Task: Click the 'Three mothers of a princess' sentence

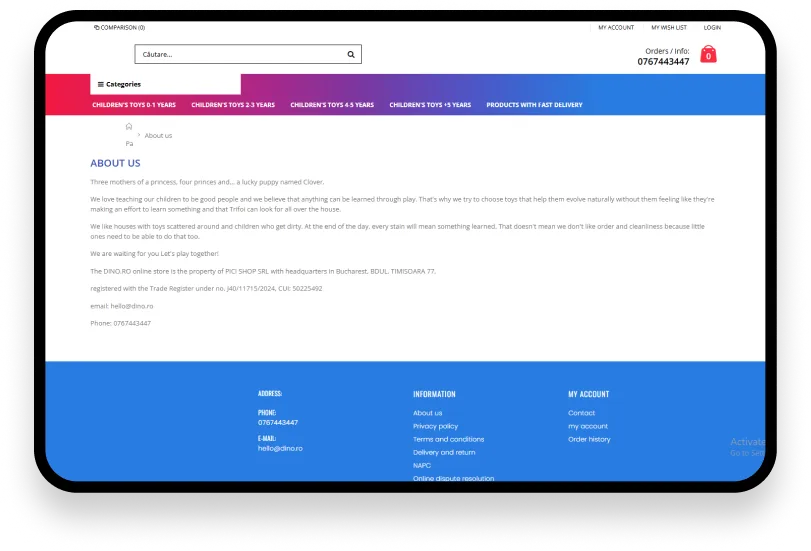Action: (x=207, y=182)
